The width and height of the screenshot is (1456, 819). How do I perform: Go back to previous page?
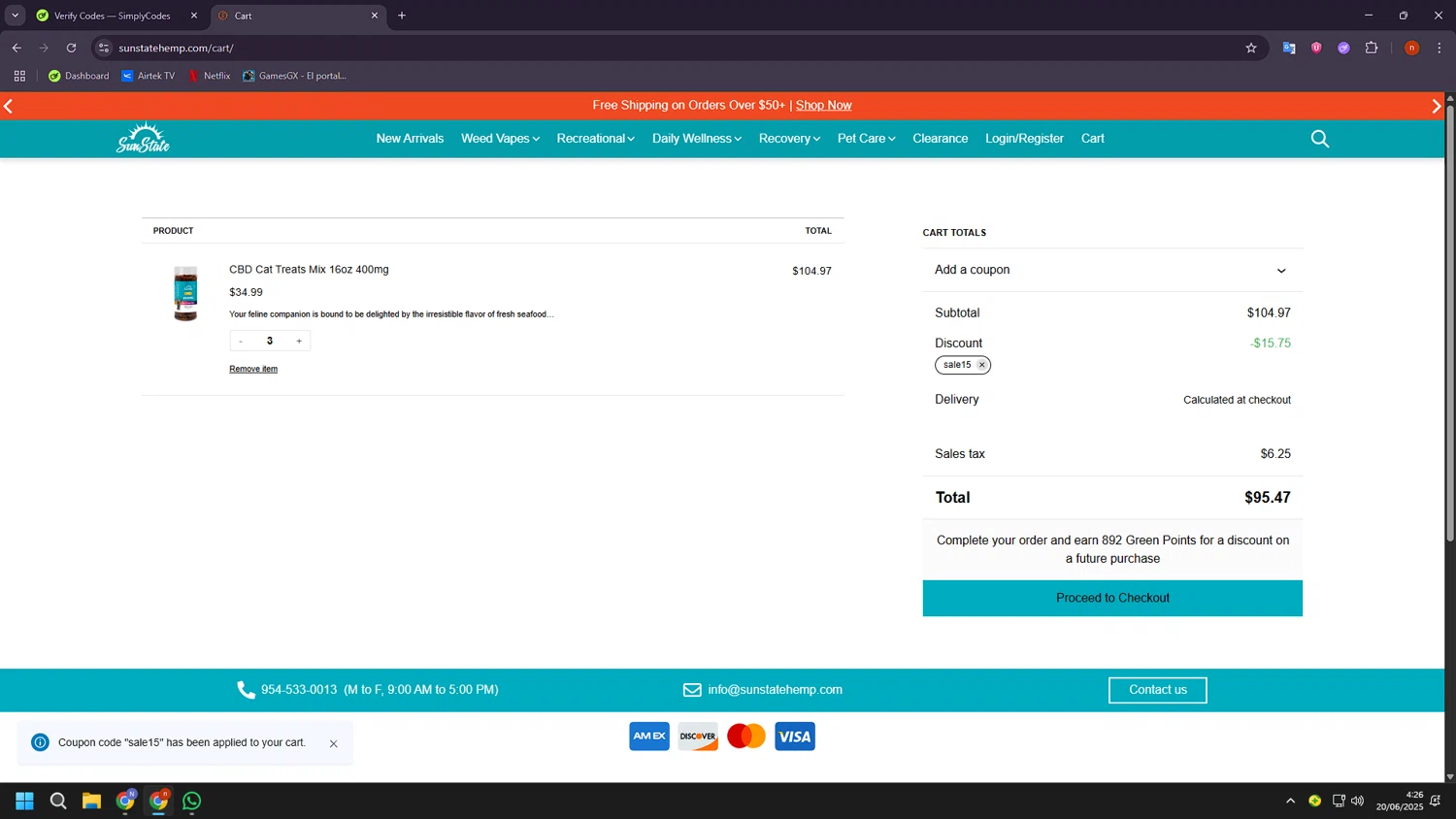(x=17, y=48)
